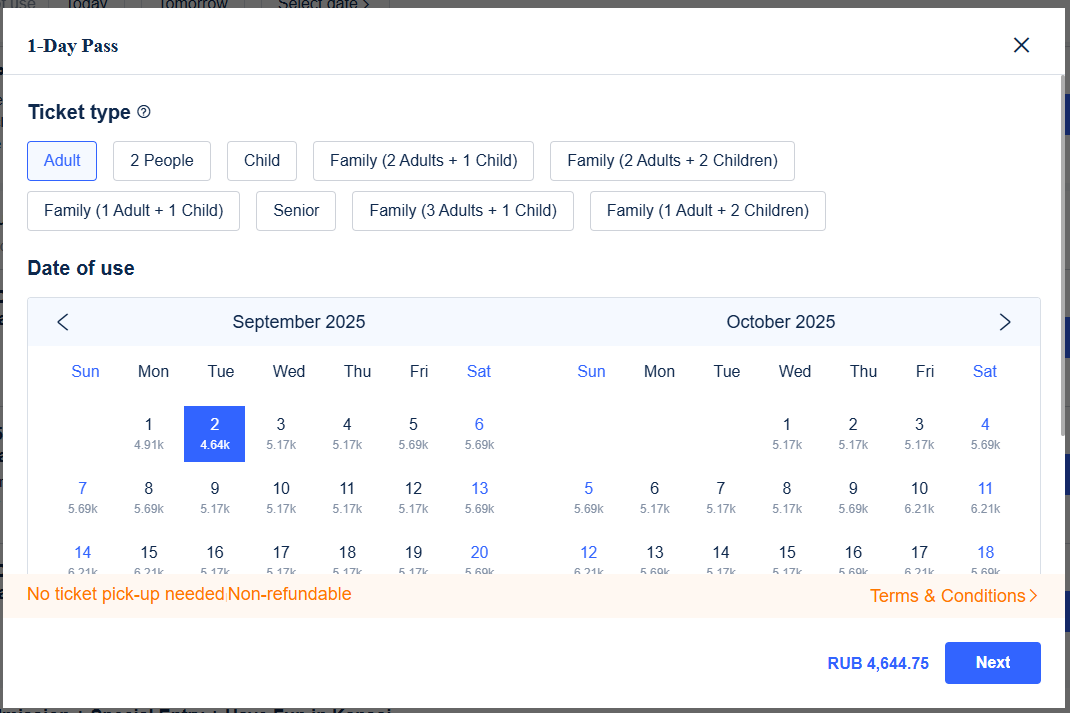Select October 9 priced 5.69k
The width and height of the screenshot is (1070, 713).
[x=853, y=498]
